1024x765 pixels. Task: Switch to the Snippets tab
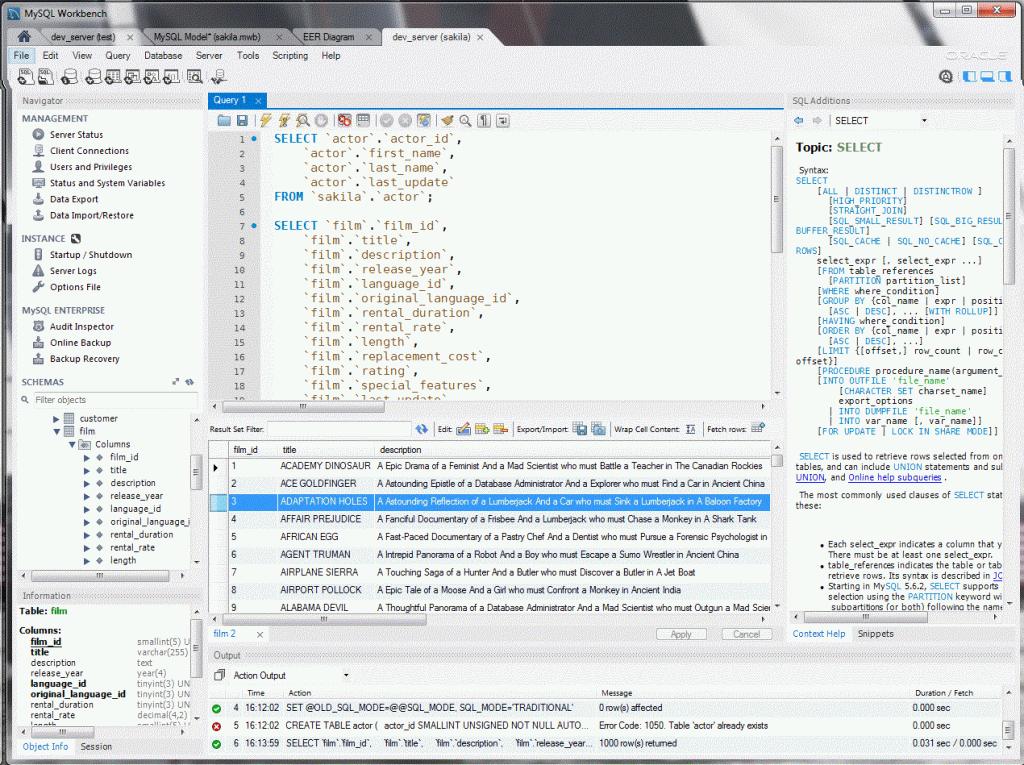(875, 634)
